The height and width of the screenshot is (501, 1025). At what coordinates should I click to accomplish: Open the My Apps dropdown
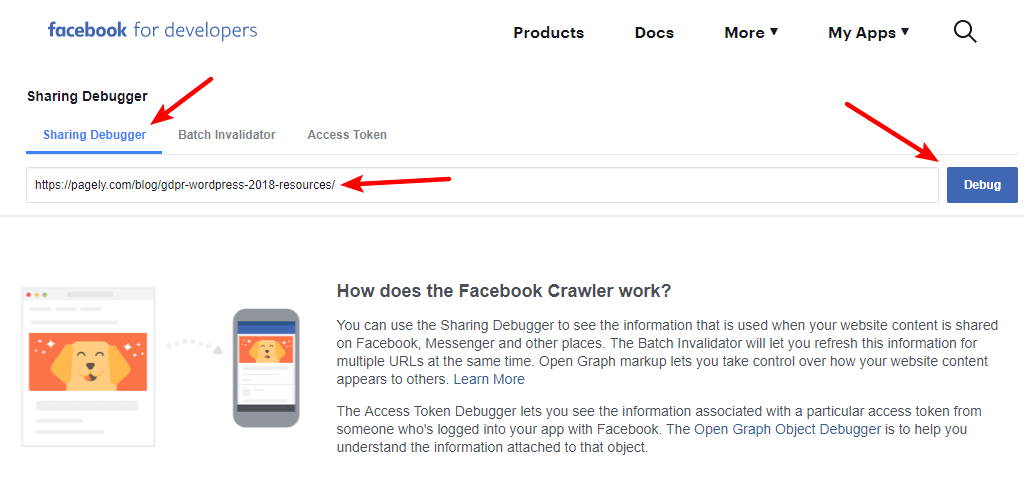pos(868,32)
